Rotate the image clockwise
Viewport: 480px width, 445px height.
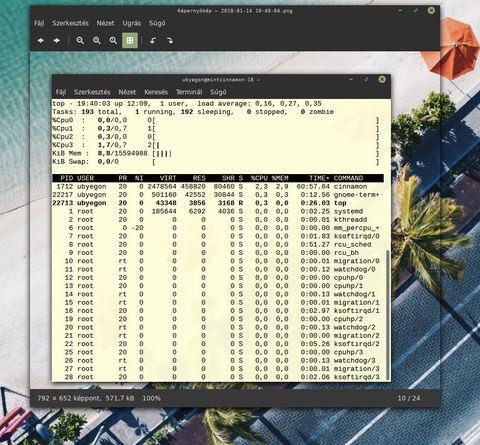point(170,41)
